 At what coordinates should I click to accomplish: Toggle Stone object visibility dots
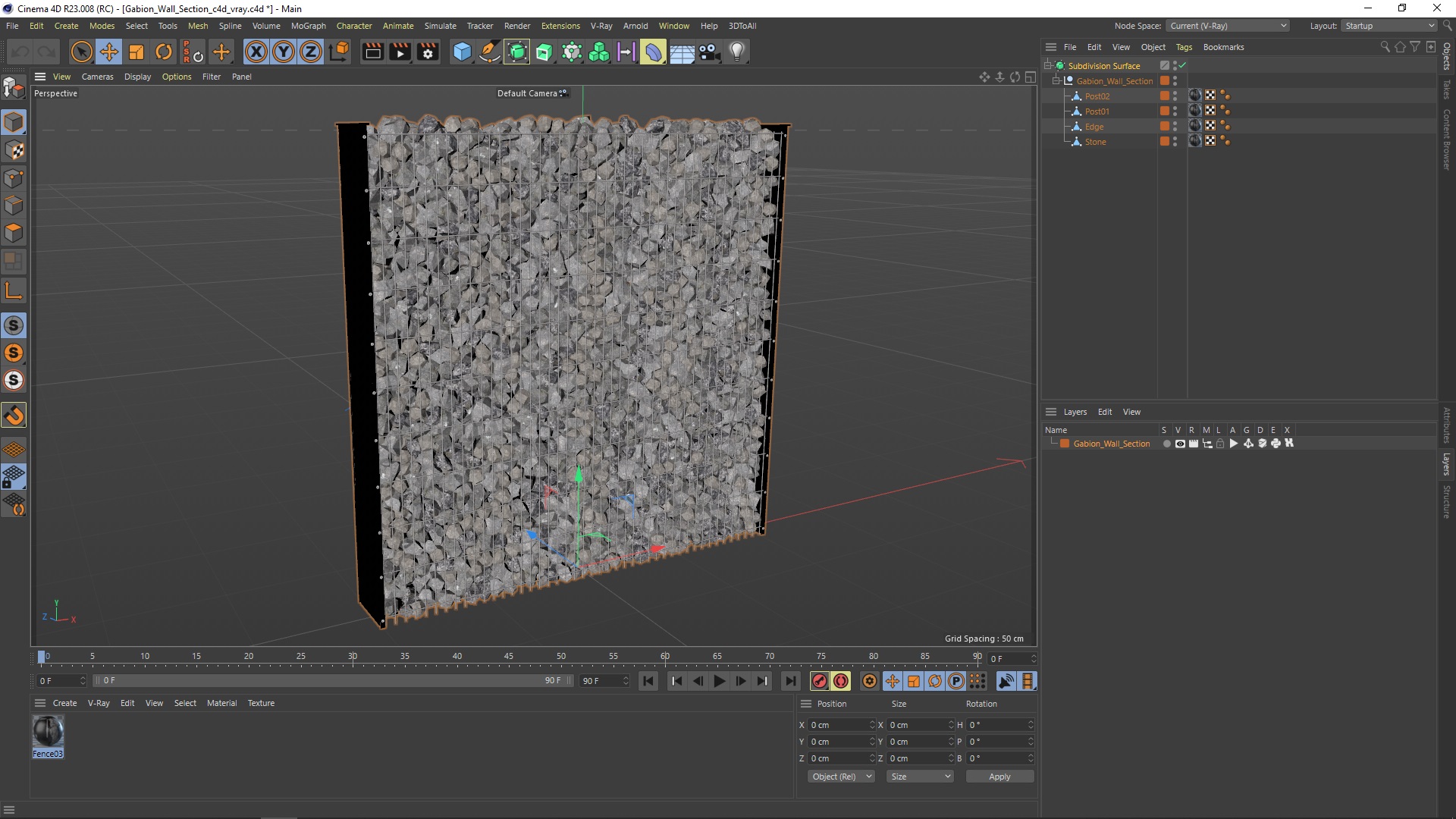(x=1175, y=142)
